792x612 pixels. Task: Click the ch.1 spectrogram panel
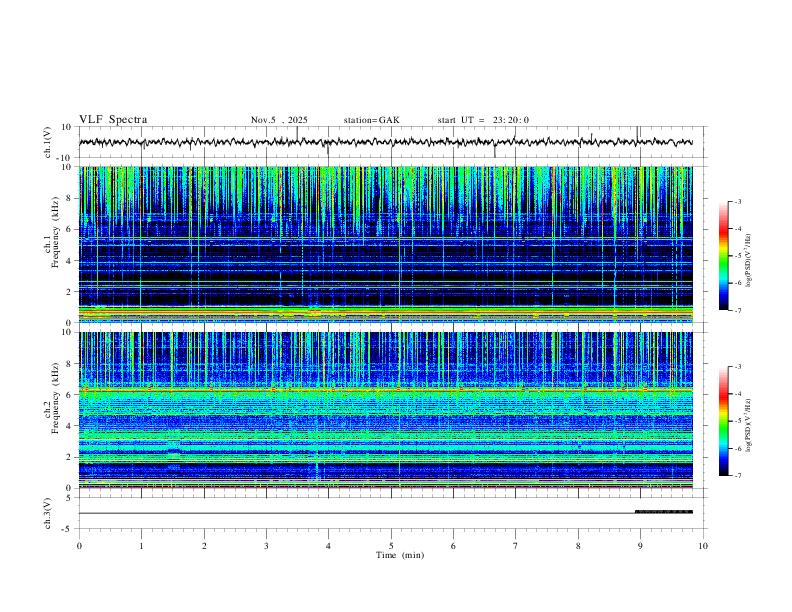385,244
